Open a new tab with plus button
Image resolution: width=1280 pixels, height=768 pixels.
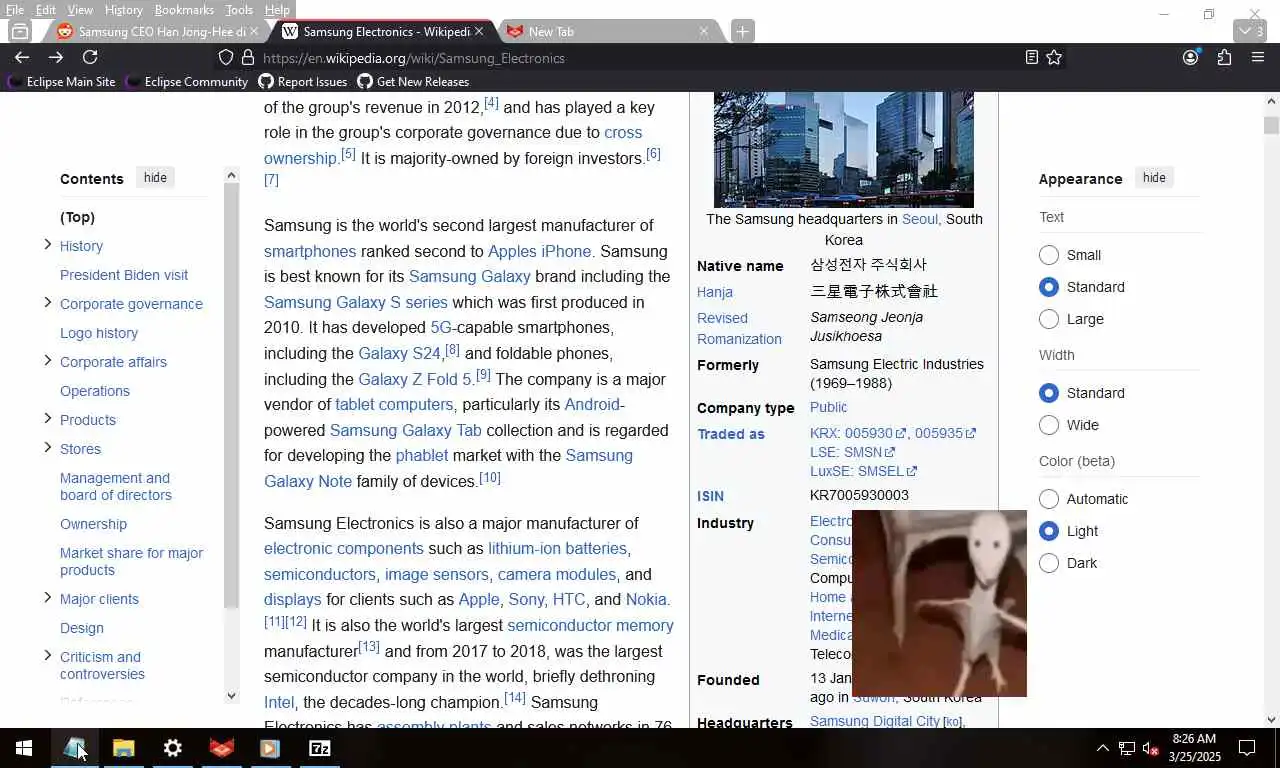point(742,31)
